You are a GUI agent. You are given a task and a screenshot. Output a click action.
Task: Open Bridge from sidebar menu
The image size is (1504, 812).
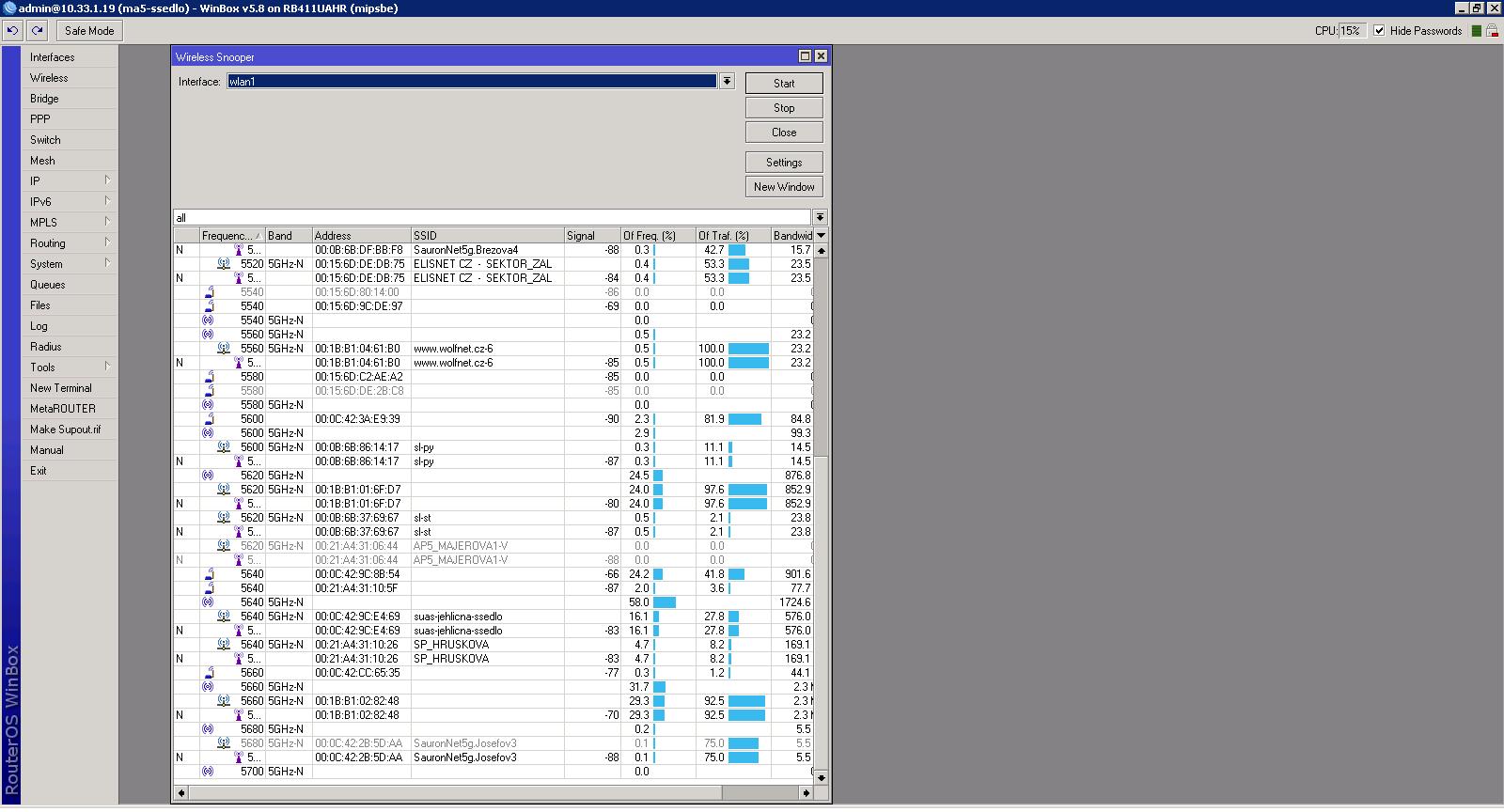click(x=70, y=99)
